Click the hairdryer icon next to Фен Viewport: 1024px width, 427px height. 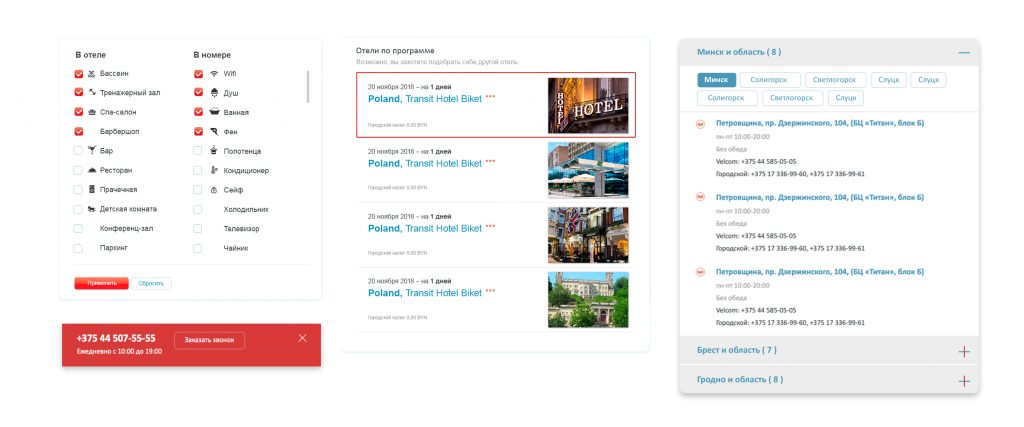pyautogui.click(x=214, y=131)
